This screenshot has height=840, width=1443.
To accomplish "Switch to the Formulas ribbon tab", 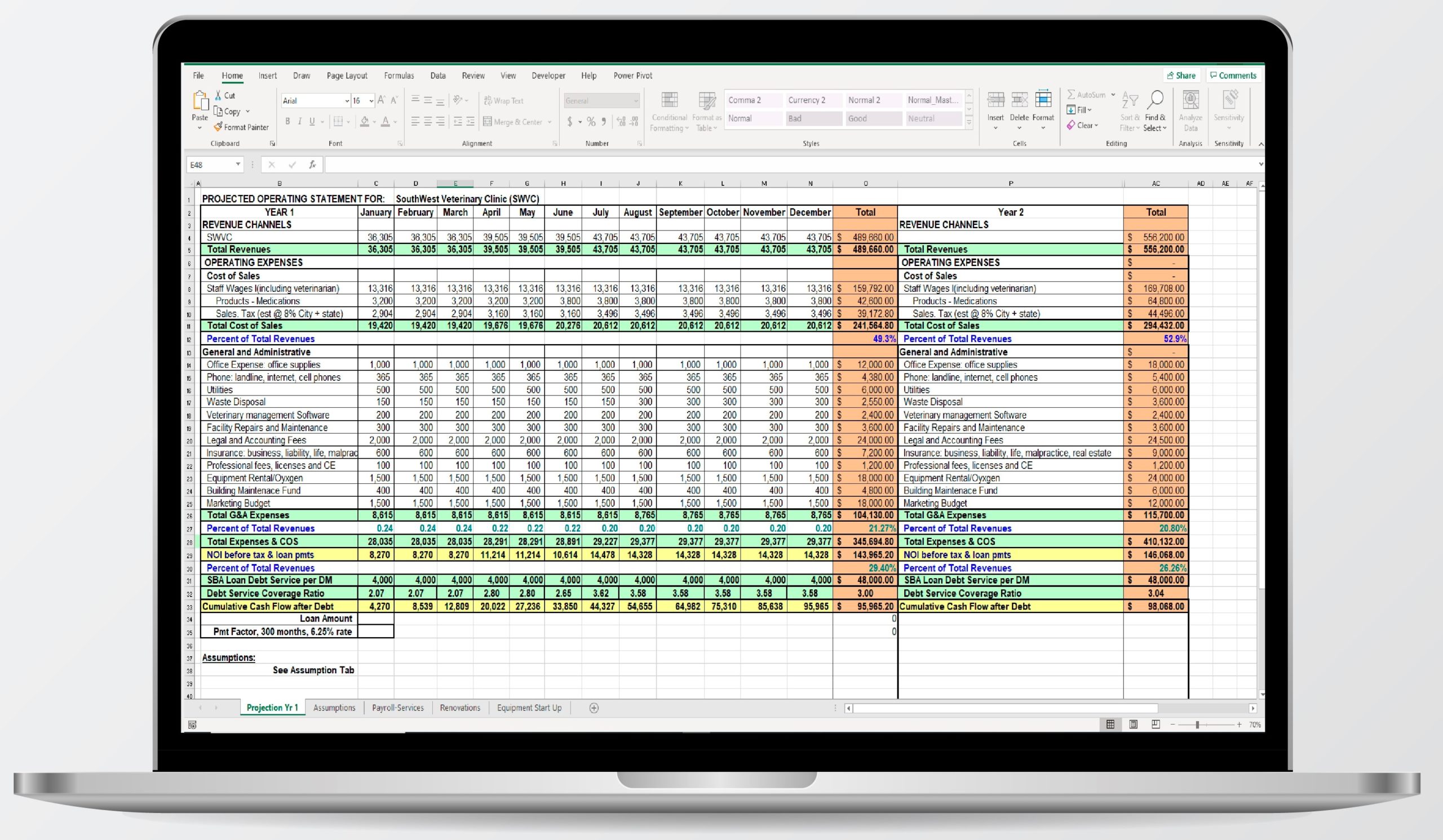I will point(399,75).
